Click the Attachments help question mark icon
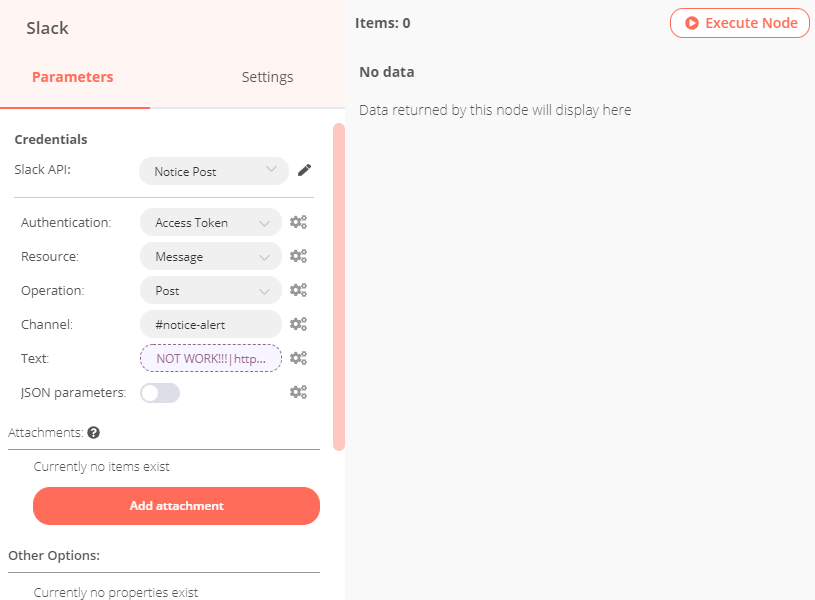Screen dimensions: 815x600 [x=94, y=433]
